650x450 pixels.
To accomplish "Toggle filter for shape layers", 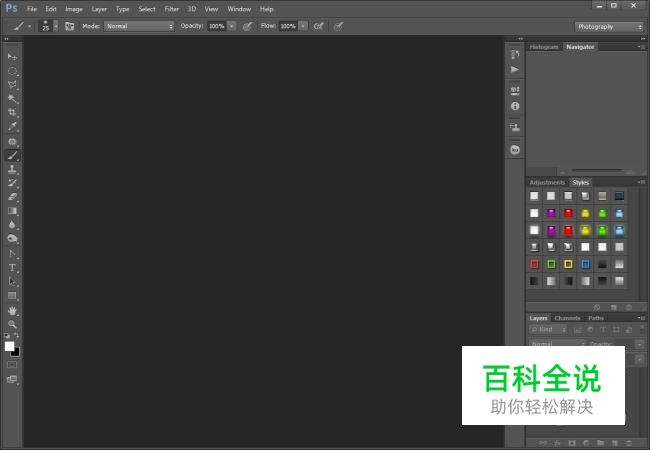I will (x=616, y=329).
